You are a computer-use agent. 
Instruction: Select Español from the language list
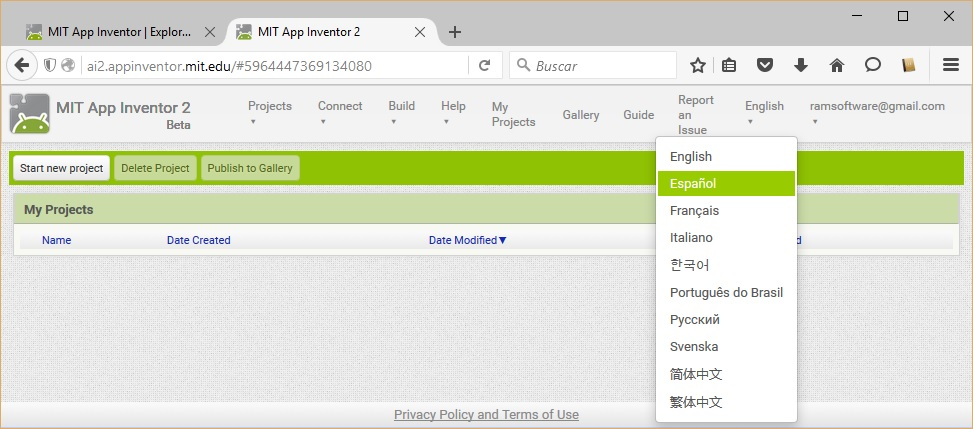(693, 184)
